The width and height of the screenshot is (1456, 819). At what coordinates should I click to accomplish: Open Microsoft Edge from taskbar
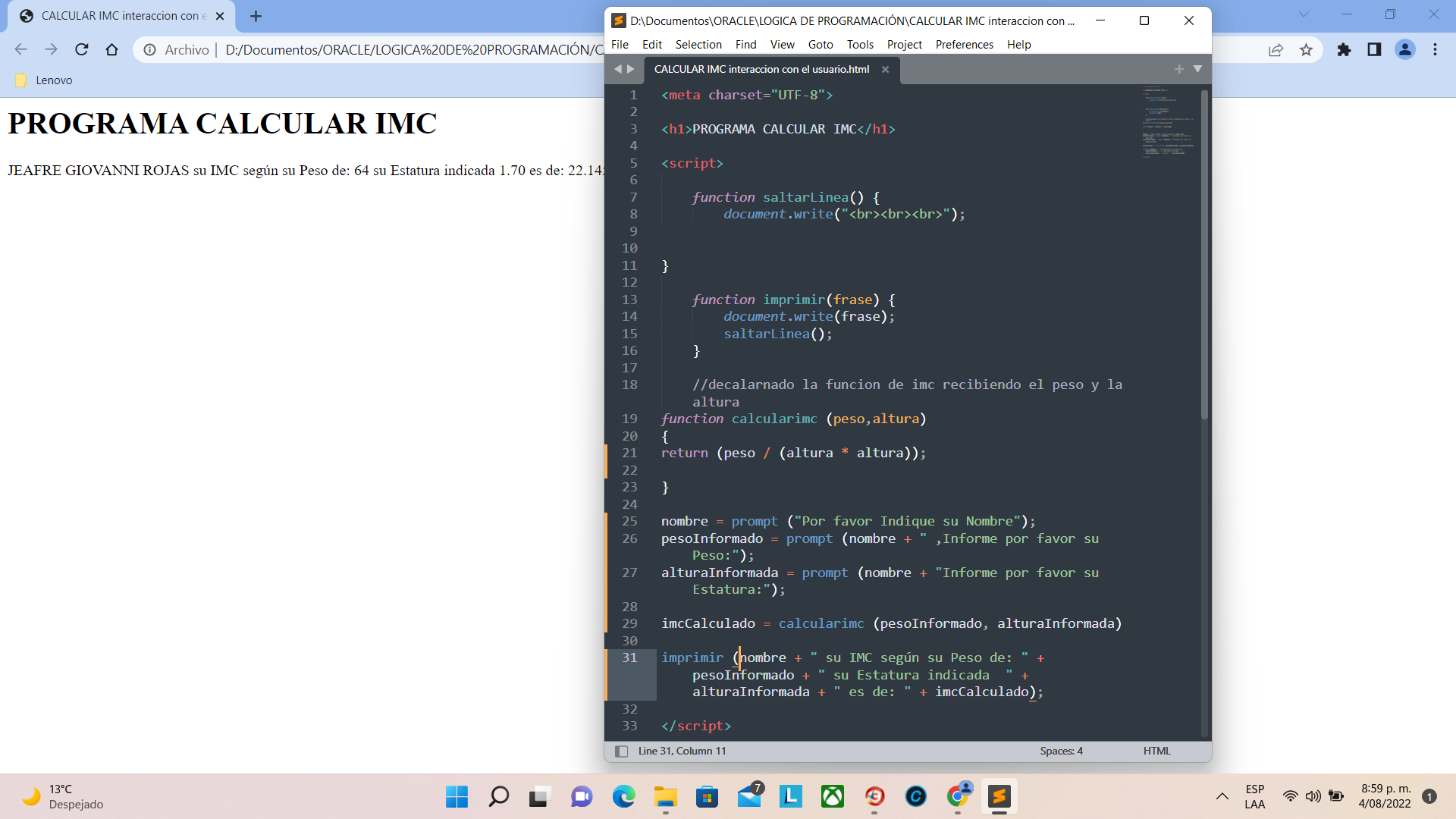pos(623,796)
